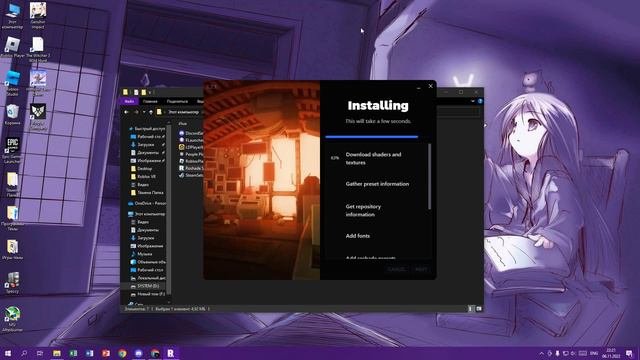Select Локальный диск in Explorer sidebar
The width and height of the screenshot is (640, 360).
pyautogui.click(x=148, y=278)
